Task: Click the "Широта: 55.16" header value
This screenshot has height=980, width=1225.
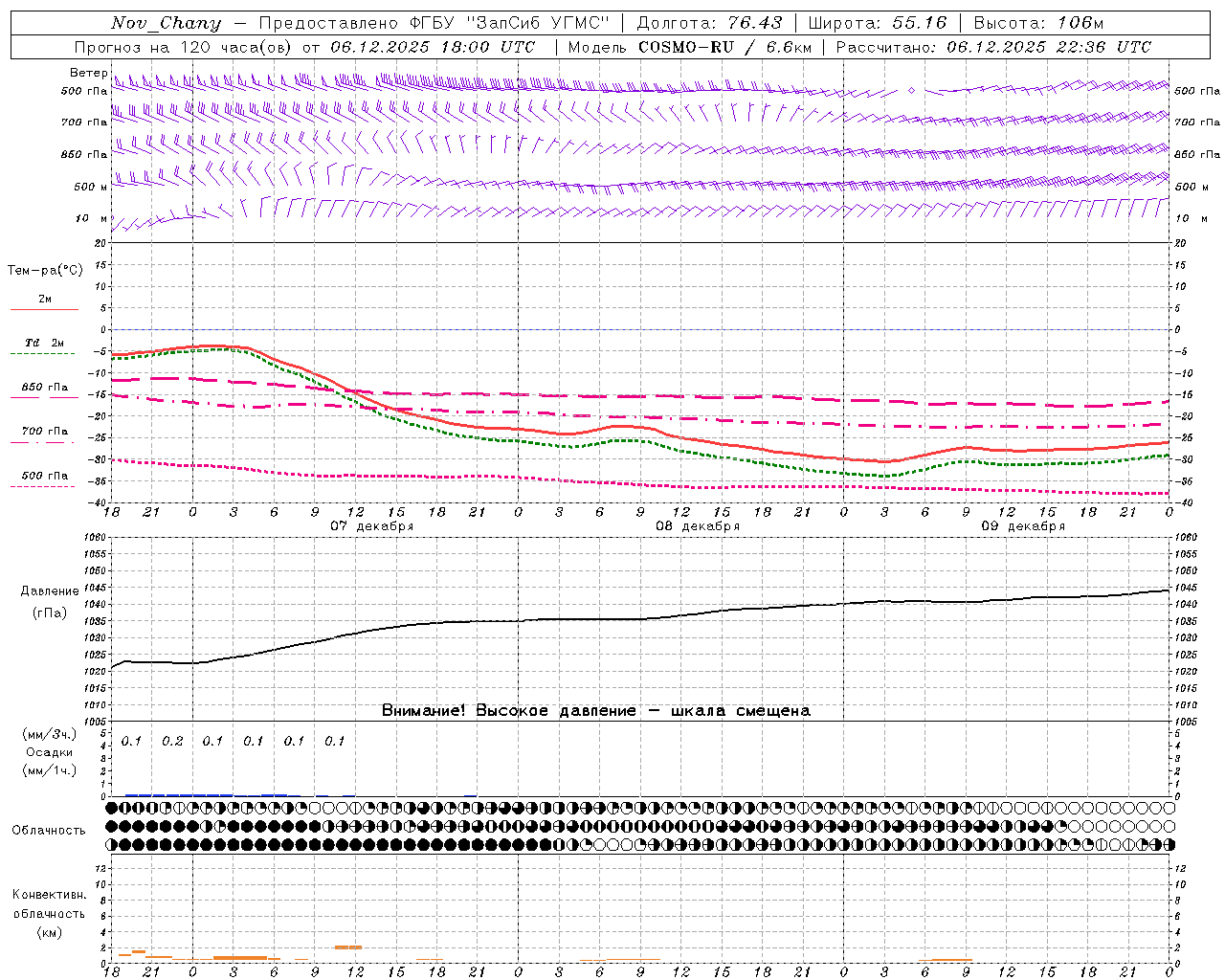Action: coord(878,23)
